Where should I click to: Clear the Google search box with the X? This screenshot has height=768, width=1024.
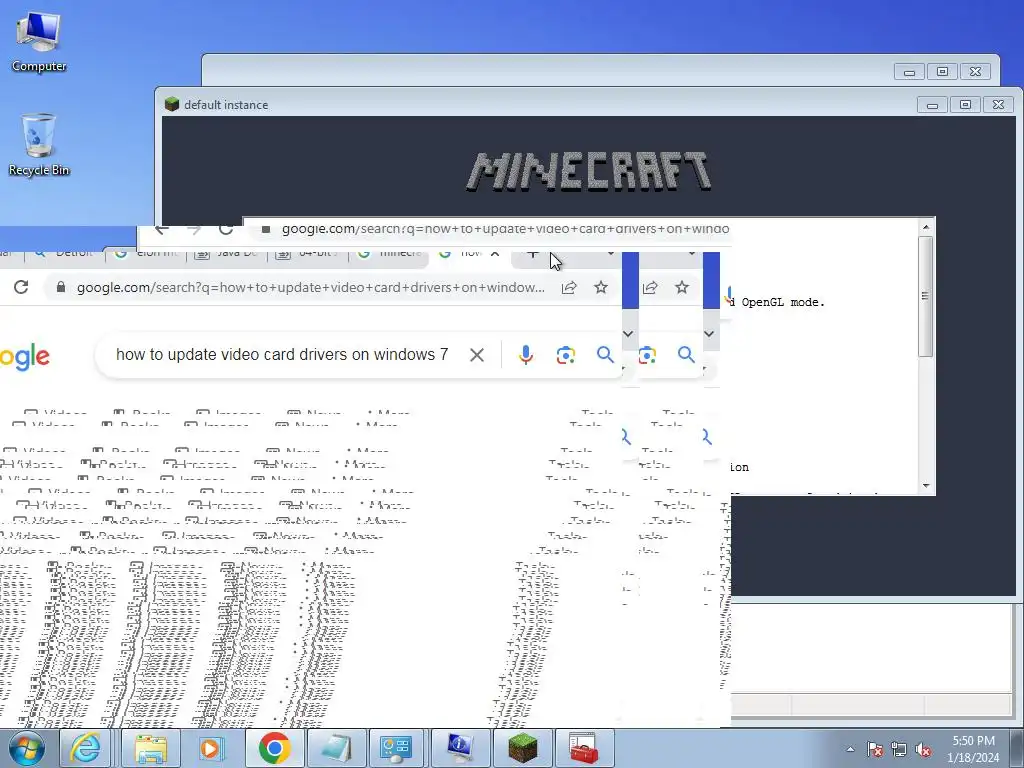coord(477,355)
